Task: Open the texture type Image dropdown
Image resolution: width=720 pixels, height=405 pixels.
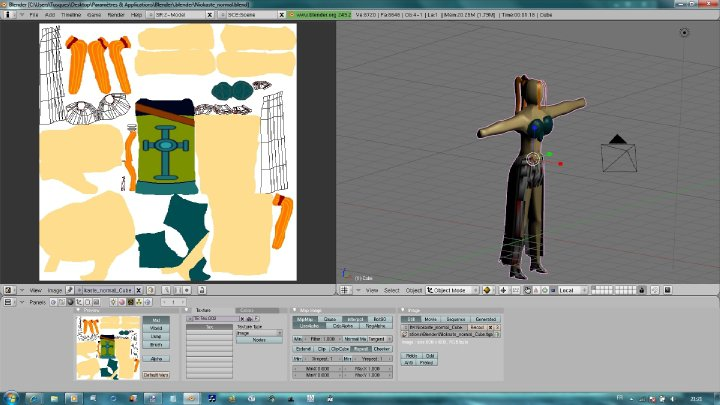Action: (x=259, y=333)
